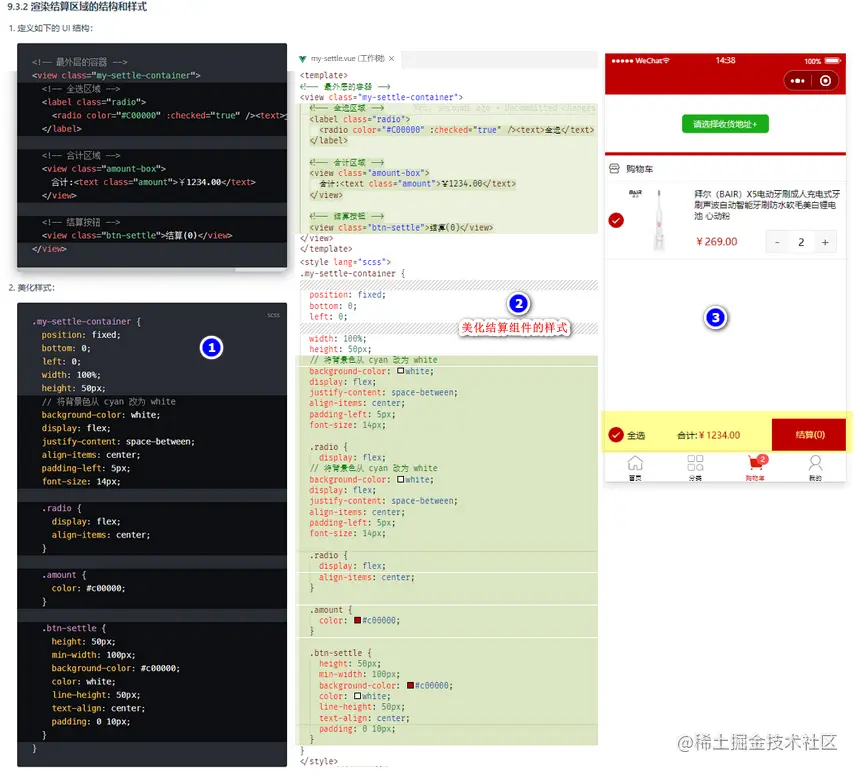Click '<style lang="scss">' line in editor

(x=345, y=262)
